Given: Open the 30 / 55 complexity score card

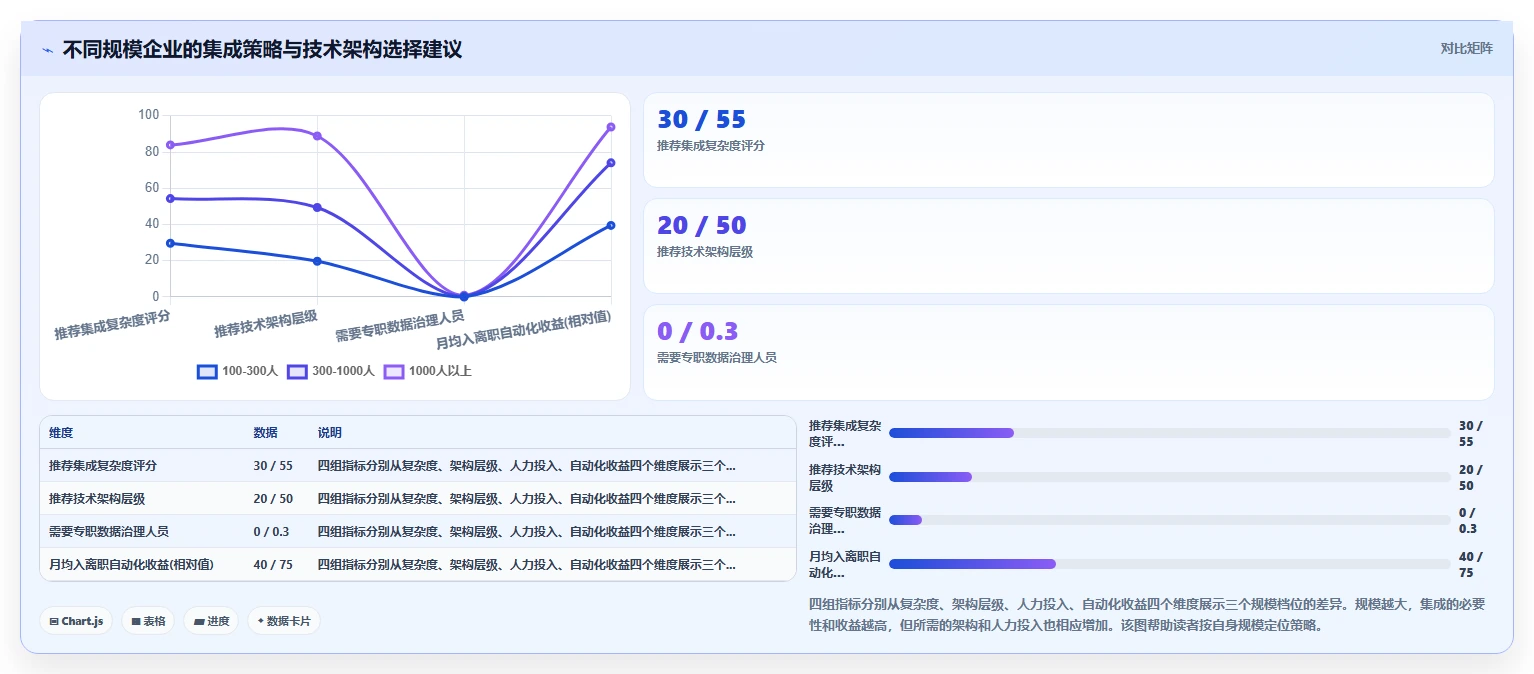Looking at the screenshot, I should coord(1068,140).
